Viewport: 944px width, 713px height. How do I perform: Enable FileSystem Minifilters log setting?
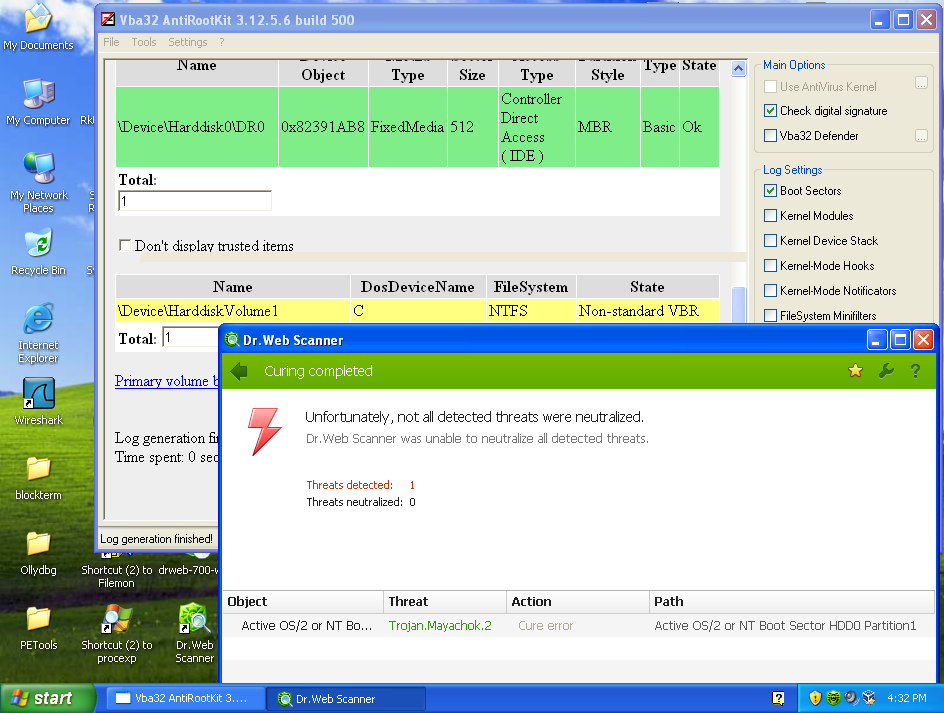(770, 316)
